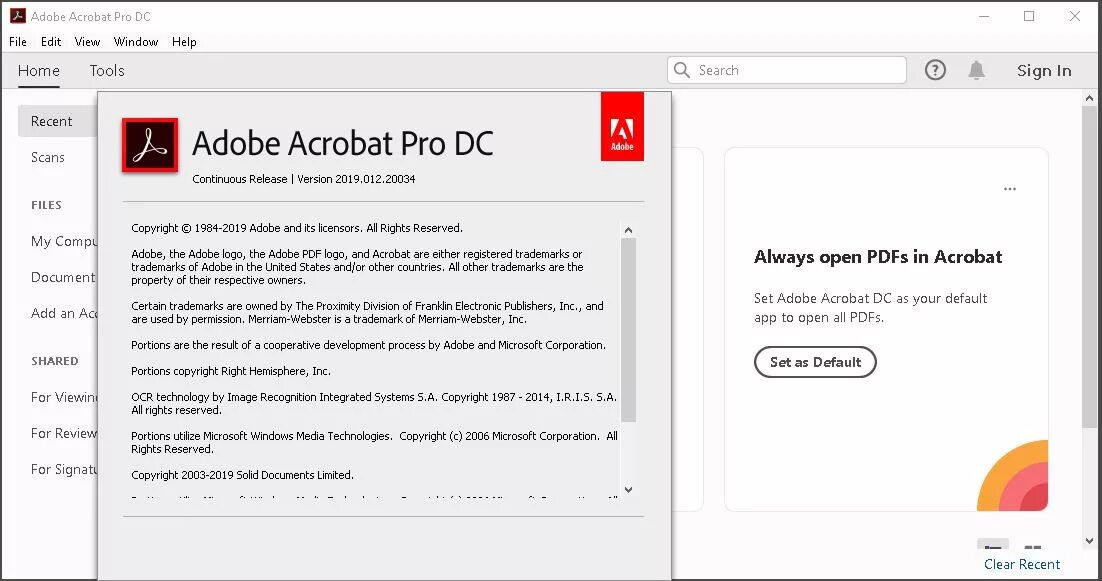Click the down arrow on the About dialog scrollbar
Screen dimensions: 1102x581
[628, 490]
